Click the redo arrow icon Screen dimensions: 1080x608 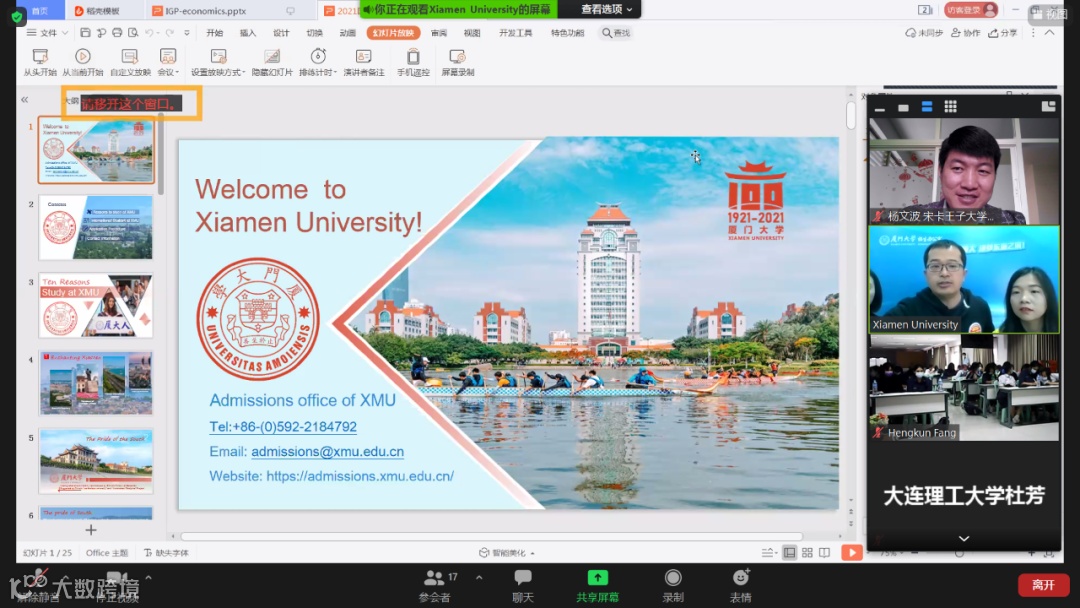click(x=169, y=32)
